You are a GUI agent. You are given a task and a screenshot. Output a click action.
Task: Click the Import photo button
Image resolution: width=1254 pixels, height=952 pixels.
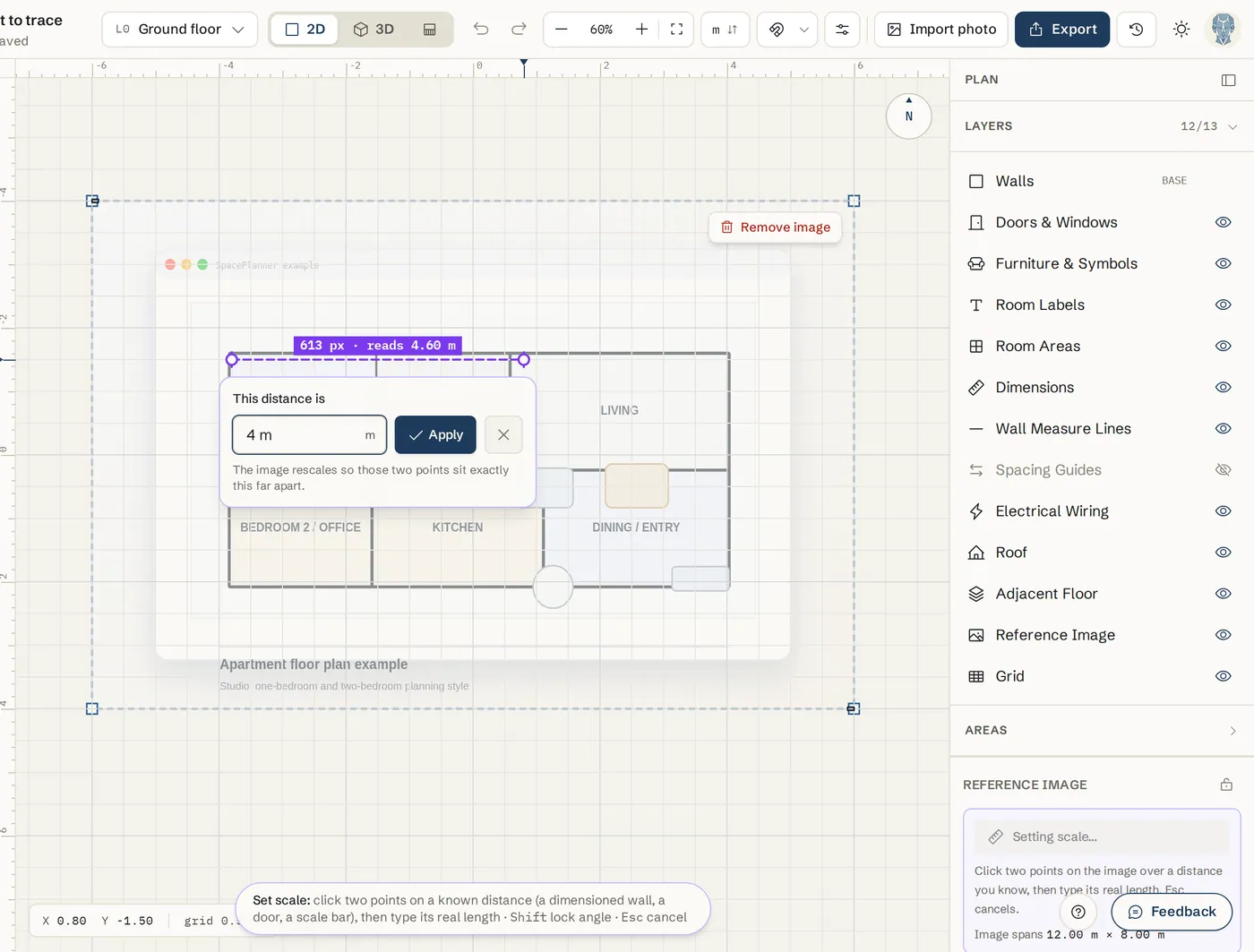941,30
